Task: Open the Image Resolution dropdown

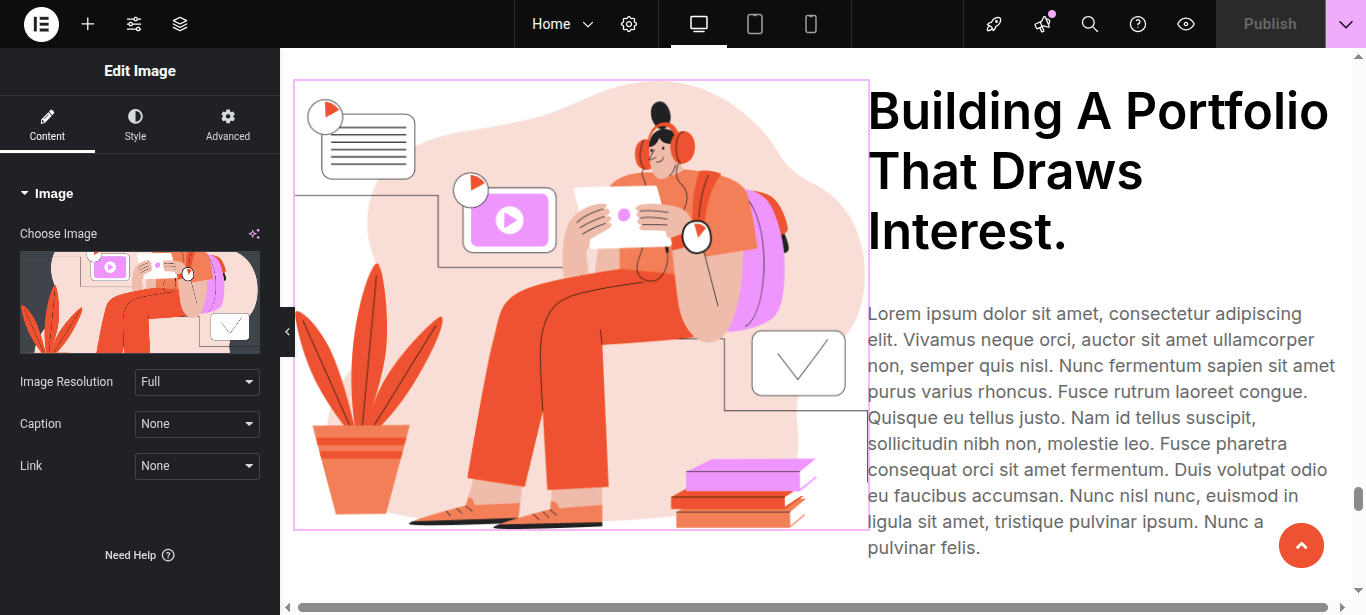Action: pyautogui.click(x=197, y=382)
